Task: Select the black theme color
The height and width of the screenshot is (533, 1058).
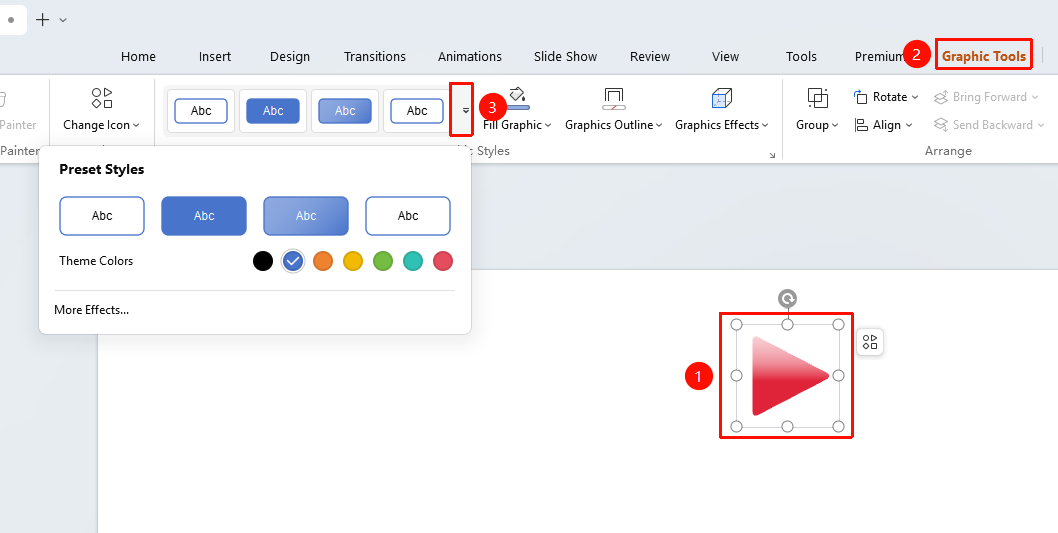Action: click(x=263, y=261)
